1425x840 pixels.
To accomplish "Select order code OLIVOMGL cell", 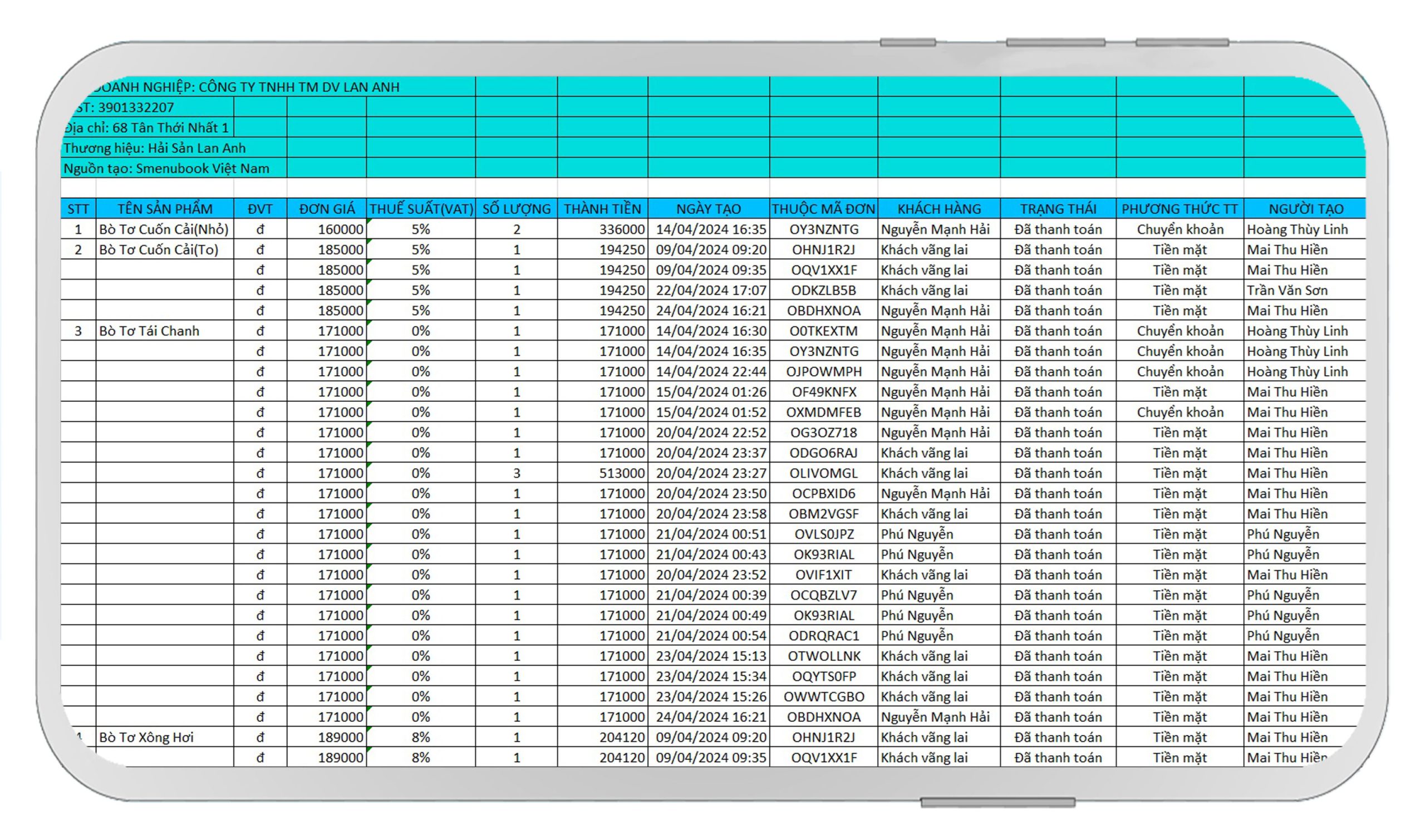I will (x=823, y=473).
